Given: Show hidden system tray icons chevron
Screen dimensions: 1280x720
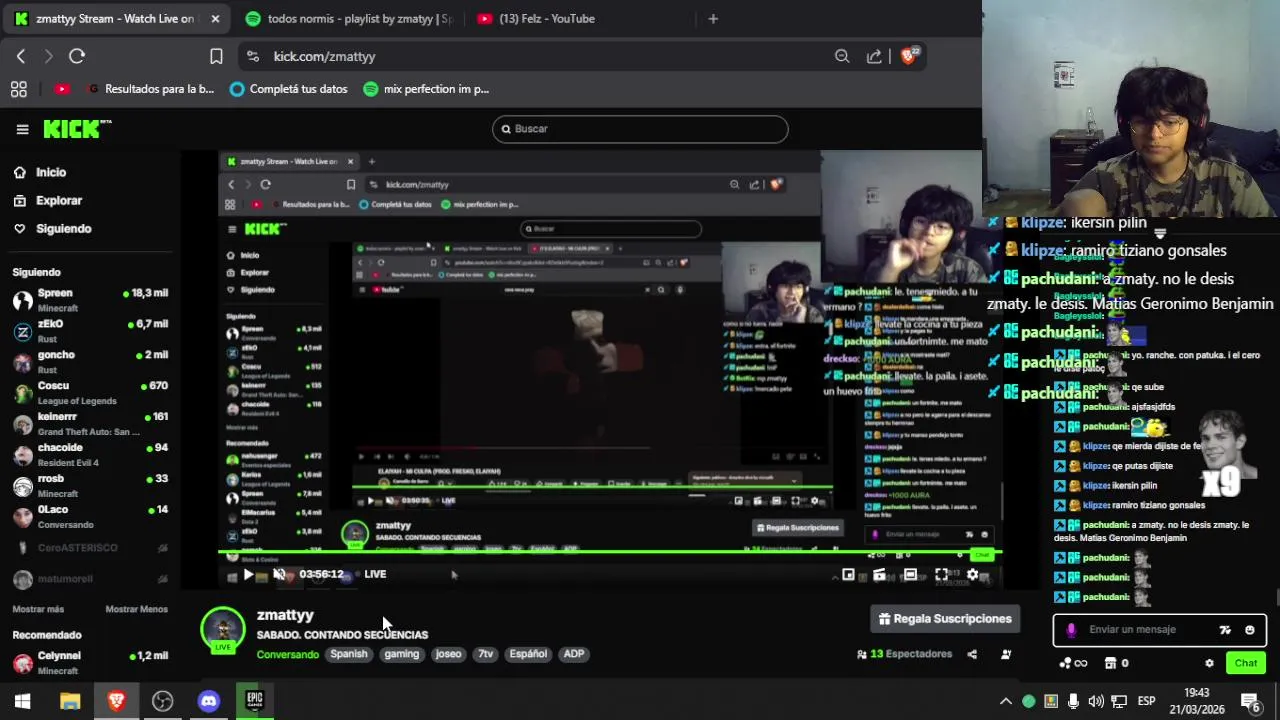Looking at the screenshot, I should pyautogui.click(x=1005, y=701).
